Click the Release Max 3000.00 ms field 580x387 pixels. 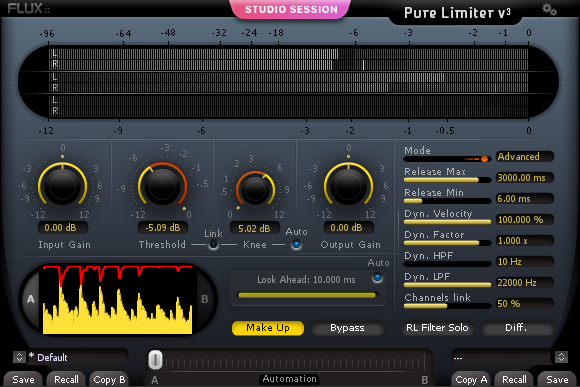[525, 178]
